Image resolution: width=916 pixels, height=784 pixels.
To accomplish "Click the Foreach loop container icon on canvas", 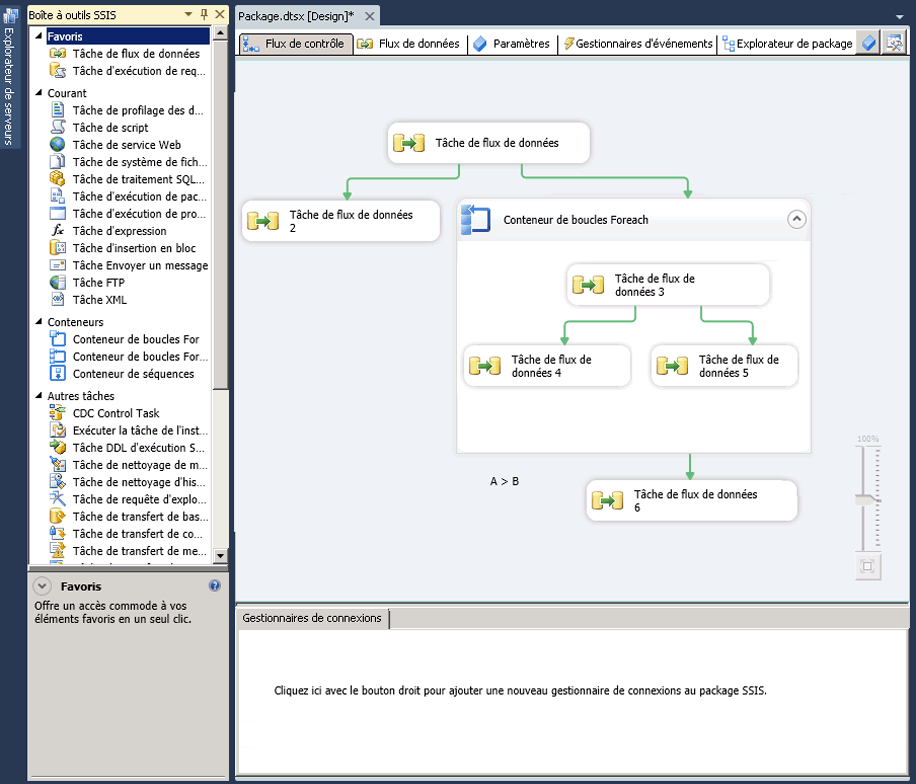I will [x=475, y=220].
